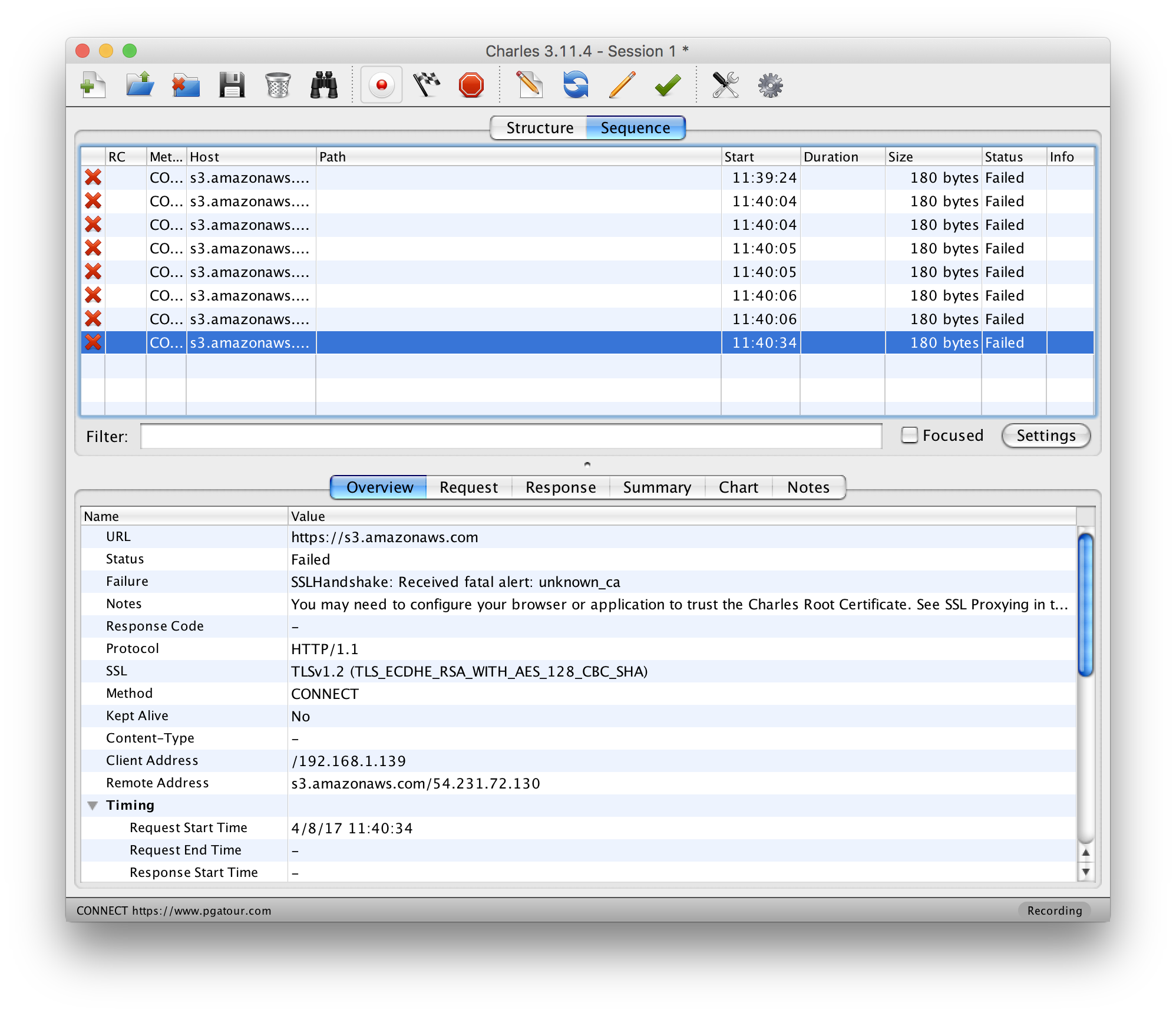Viewport: 1176px width, 1016px height.
Task: Toggle throttling with checkered flag icon
Action: [x=427, y=85]
